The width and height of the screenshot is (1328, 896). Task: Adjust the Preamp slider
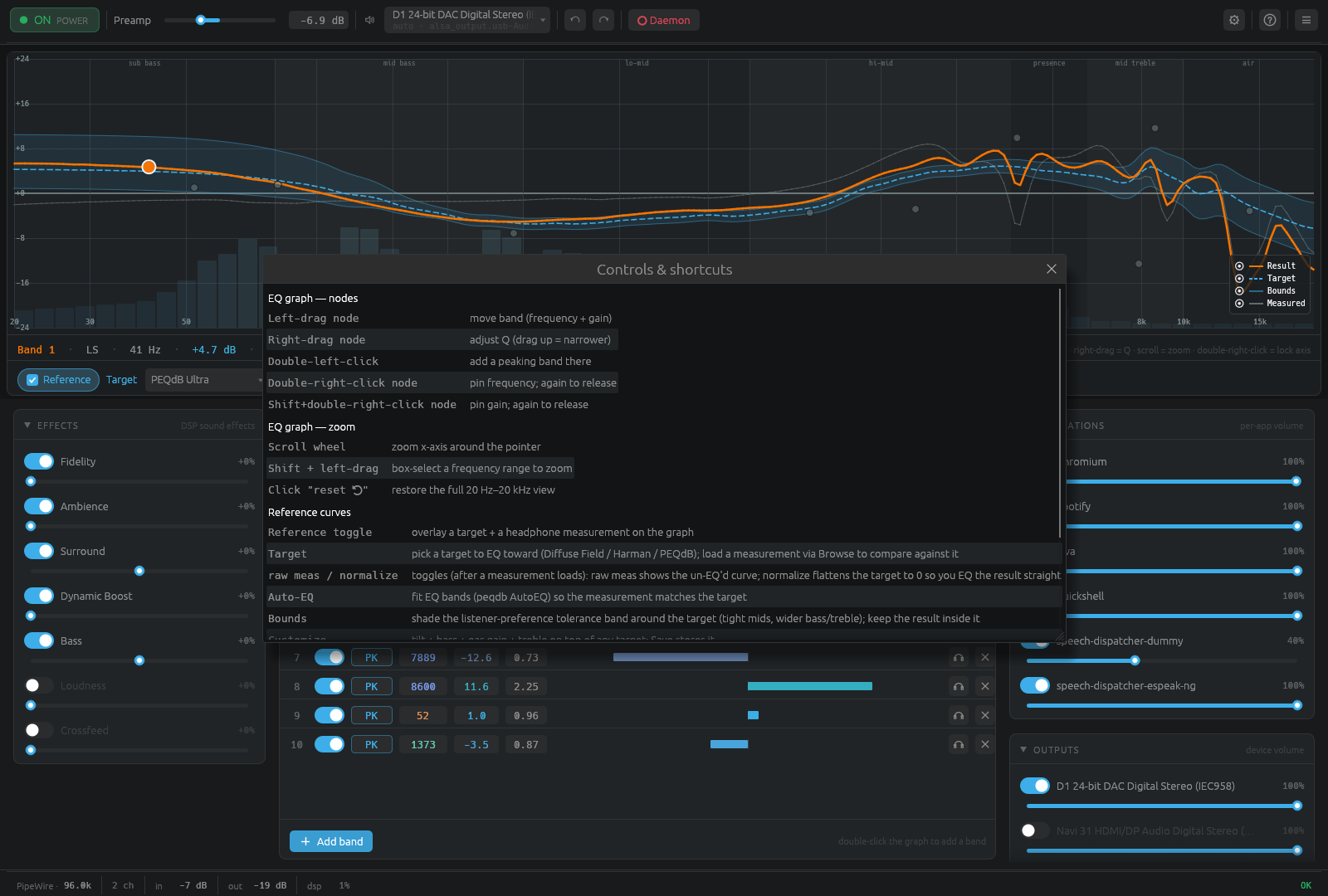(x=220, y=20)
